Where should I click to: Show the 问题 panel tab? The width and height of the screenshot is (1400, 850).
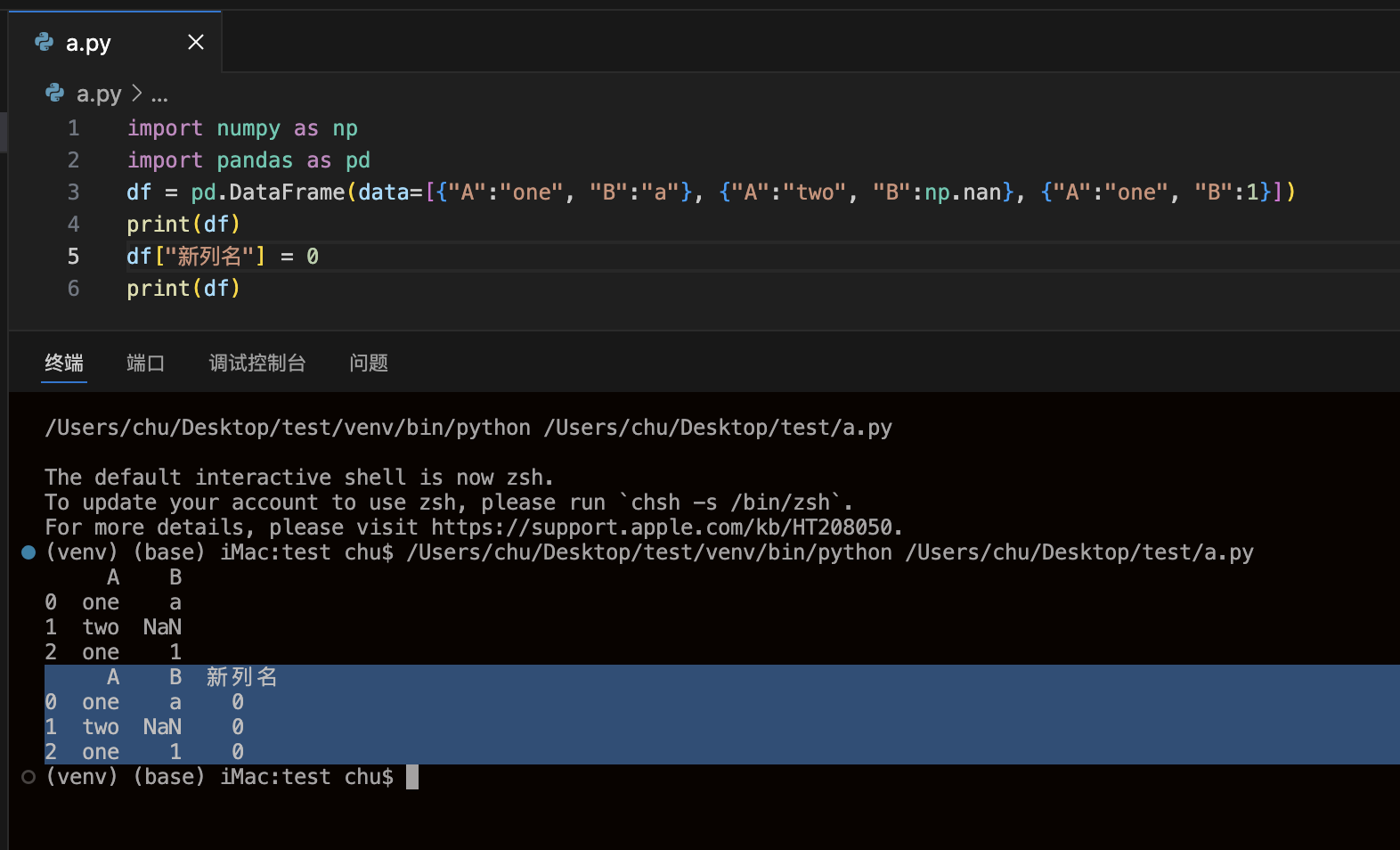pyautogui.click(x=369, y=363)
